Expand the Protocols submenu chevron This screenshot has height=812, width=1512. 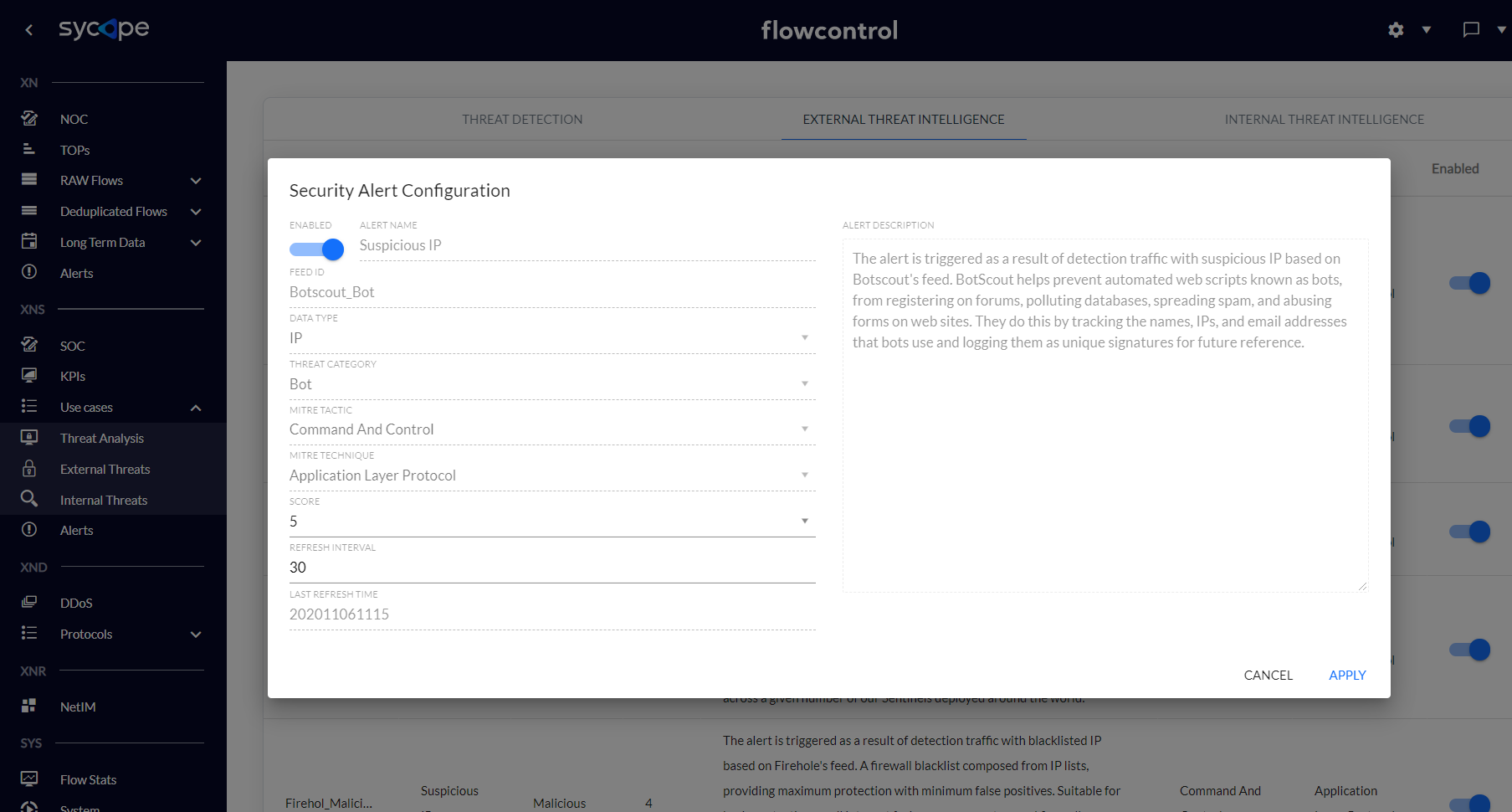click(196, 635)
